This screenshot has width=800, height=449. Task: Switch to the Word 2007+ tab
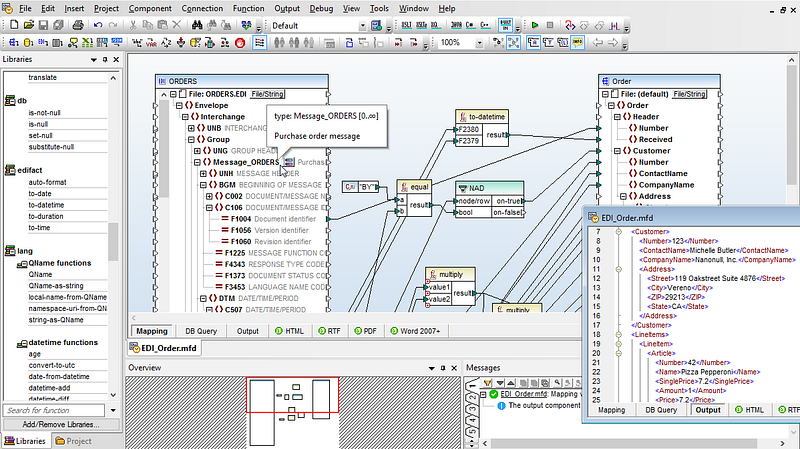[416, 330]
